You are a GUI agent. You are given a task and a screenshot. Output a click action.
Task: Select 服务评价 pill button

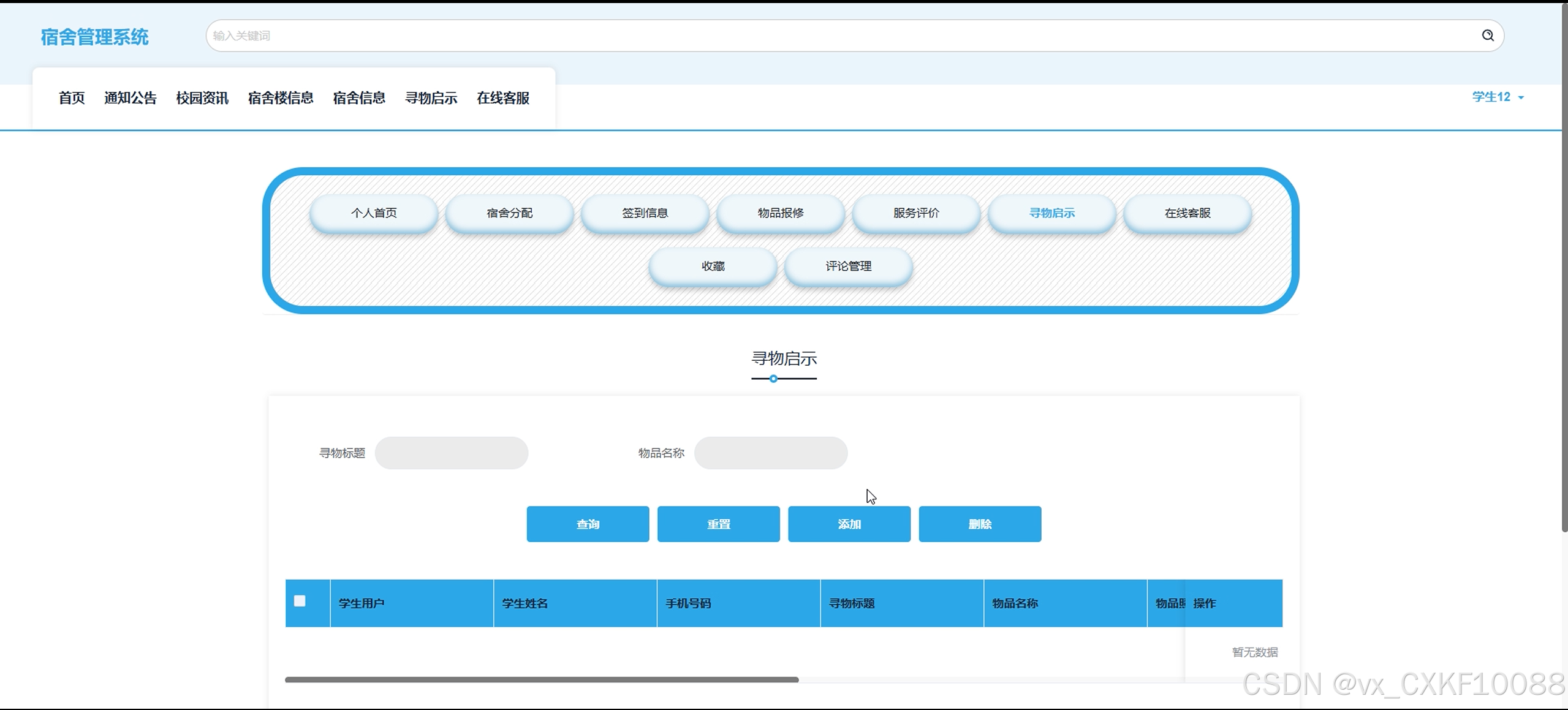(x=916, y=213)
